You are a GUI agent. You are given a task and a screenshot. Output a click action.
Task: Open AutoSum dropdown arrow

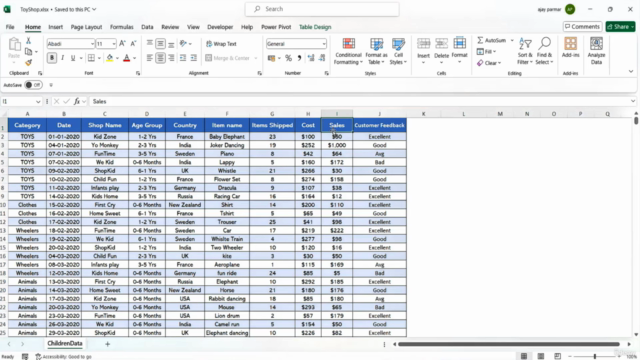click(x=512, y=40)
